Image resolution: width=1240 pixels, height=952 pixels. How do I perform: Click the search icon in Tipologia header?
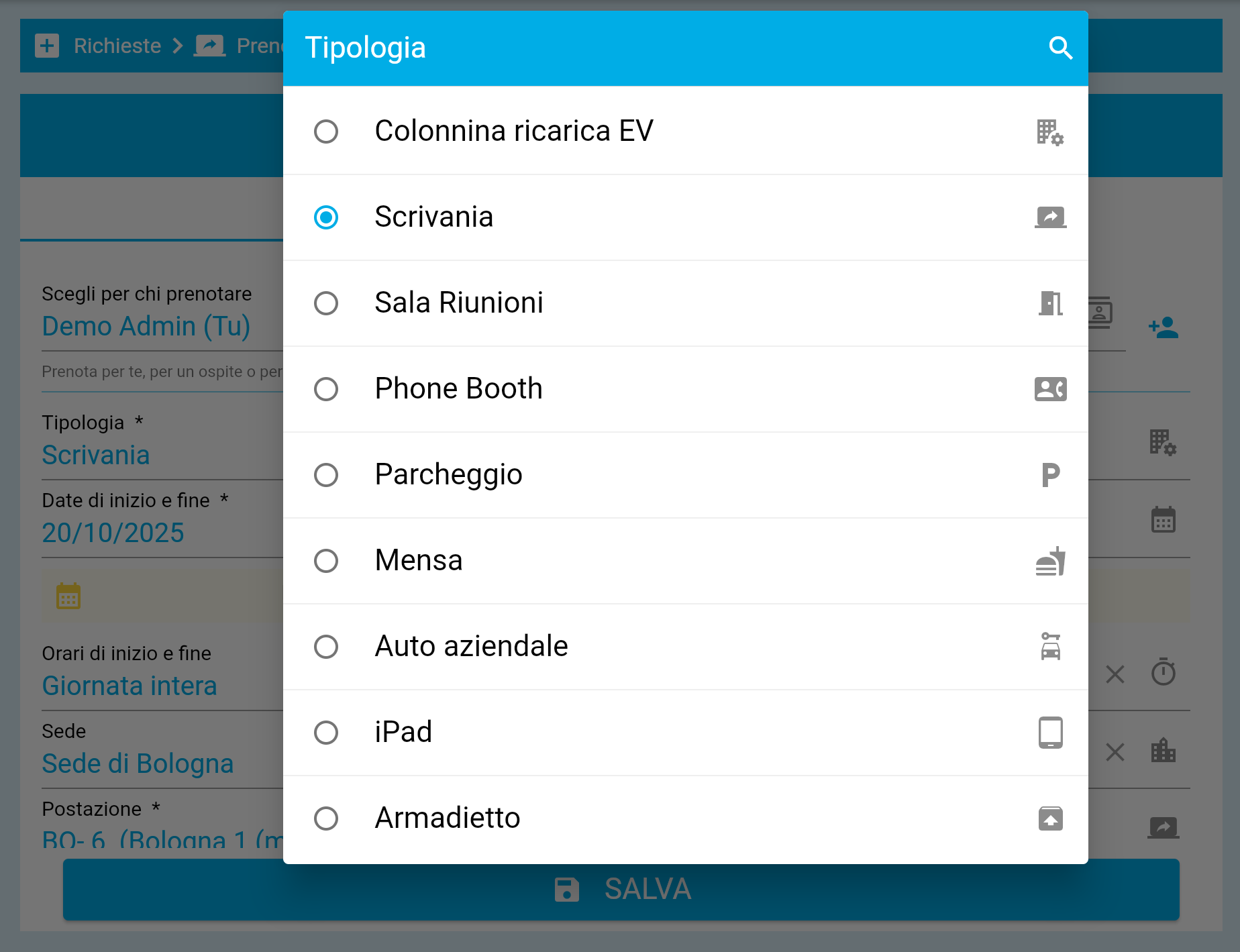1060,48
